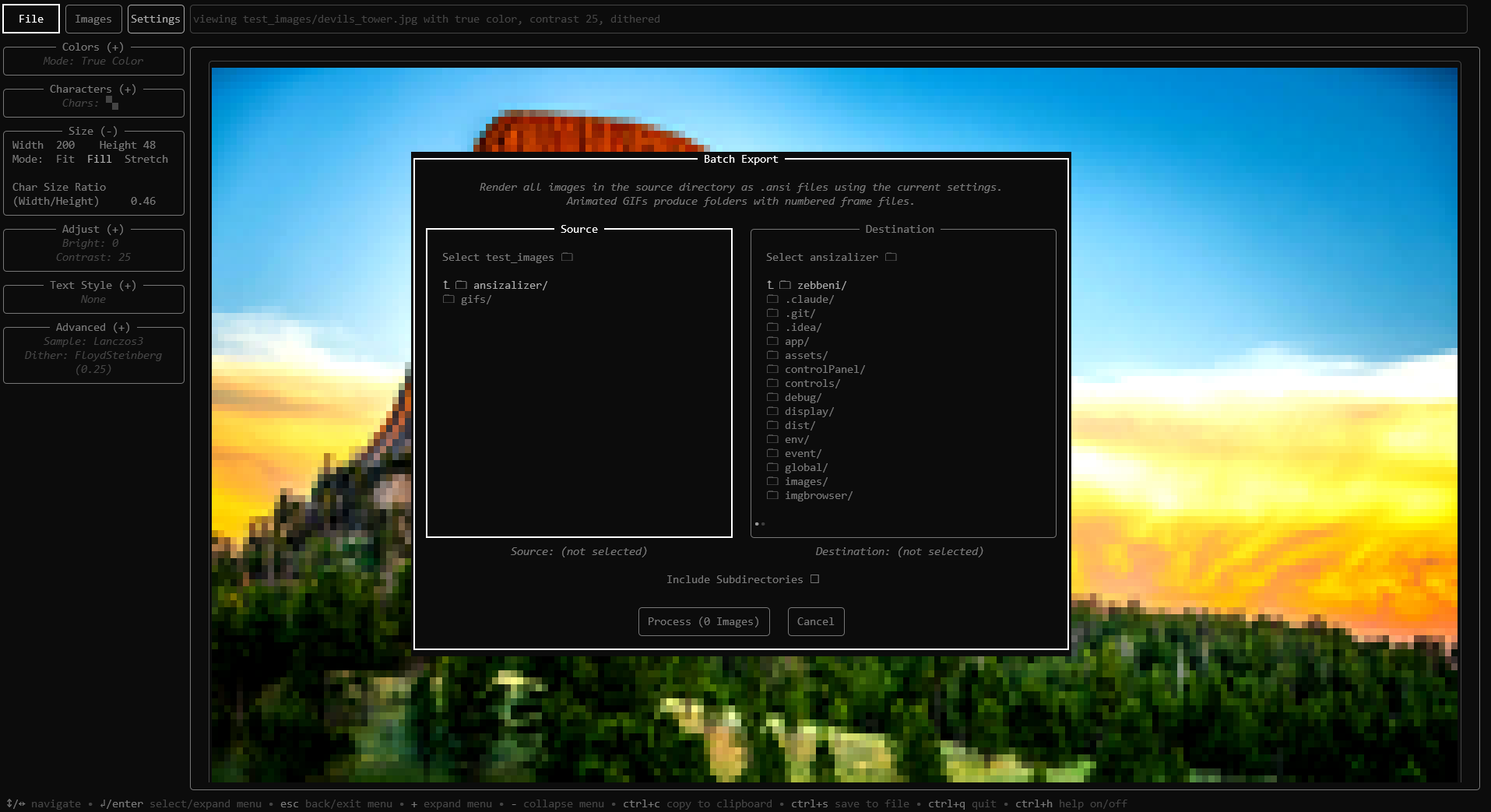Select Stretch size mode
Viewport: 1491px width, 812px height.
coord(146,159)
